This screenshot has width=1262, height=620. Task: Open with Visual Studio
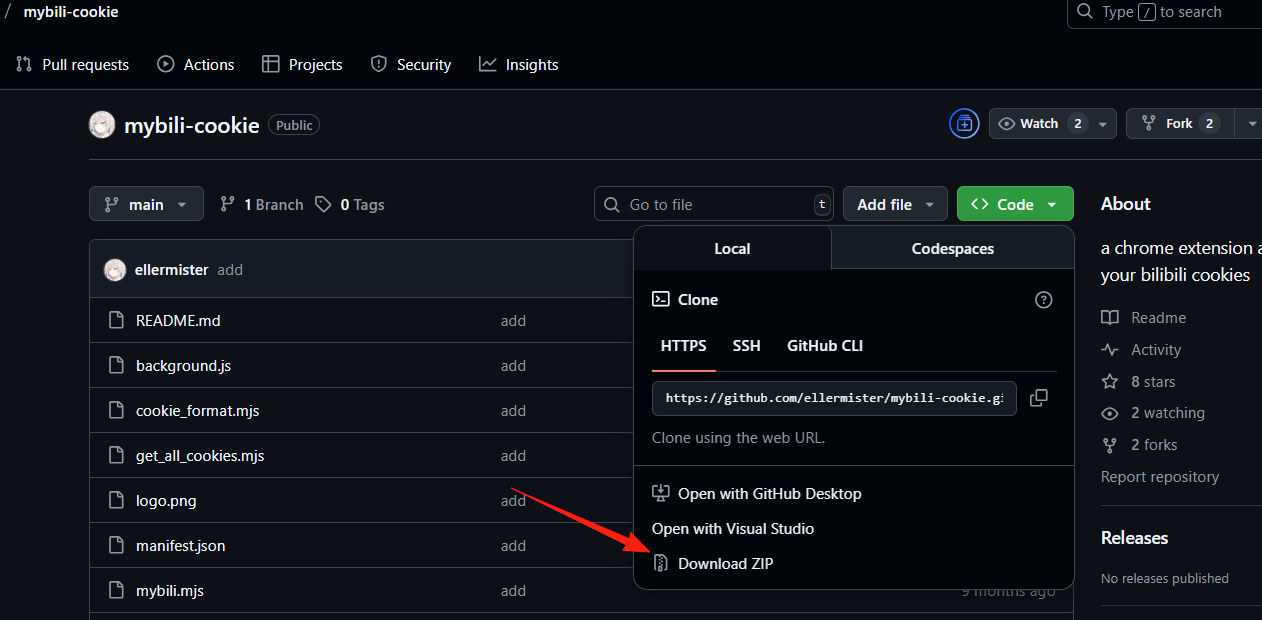click(x=733, y=529)
